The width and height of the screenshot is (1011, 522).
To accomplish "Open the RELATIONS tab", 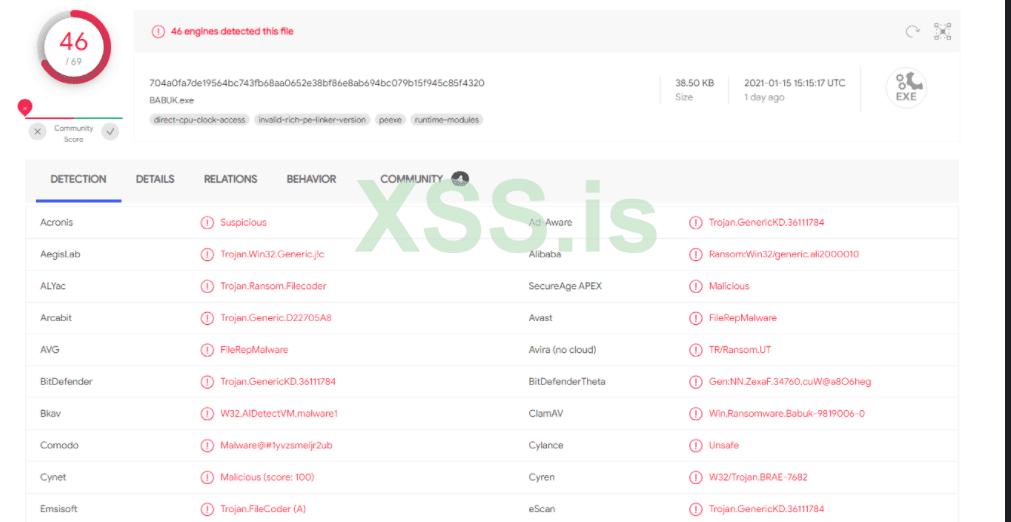I will coord(230,179).
